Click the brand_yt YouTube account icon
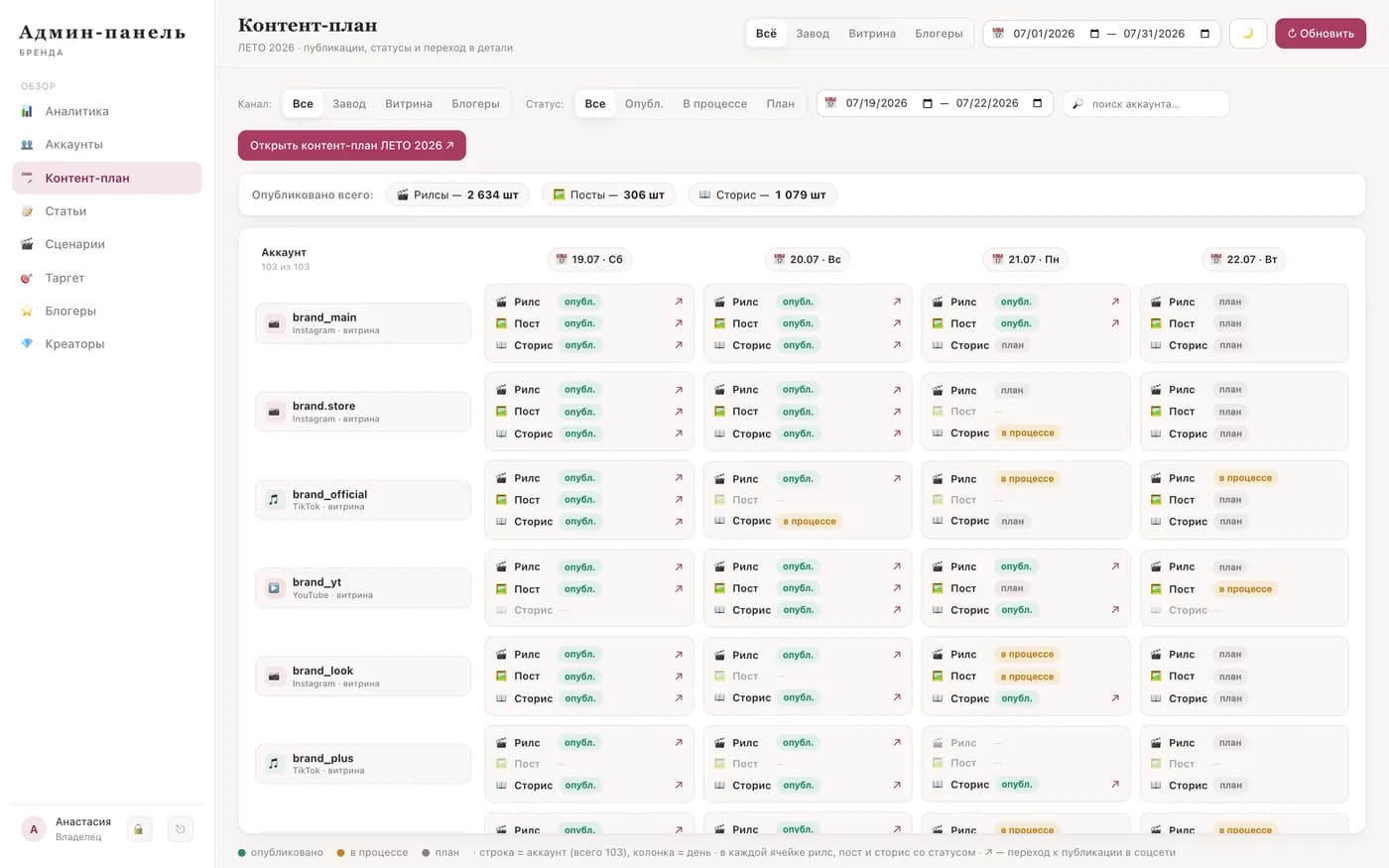Screen dimensions: 1389x868 [274, 588]
